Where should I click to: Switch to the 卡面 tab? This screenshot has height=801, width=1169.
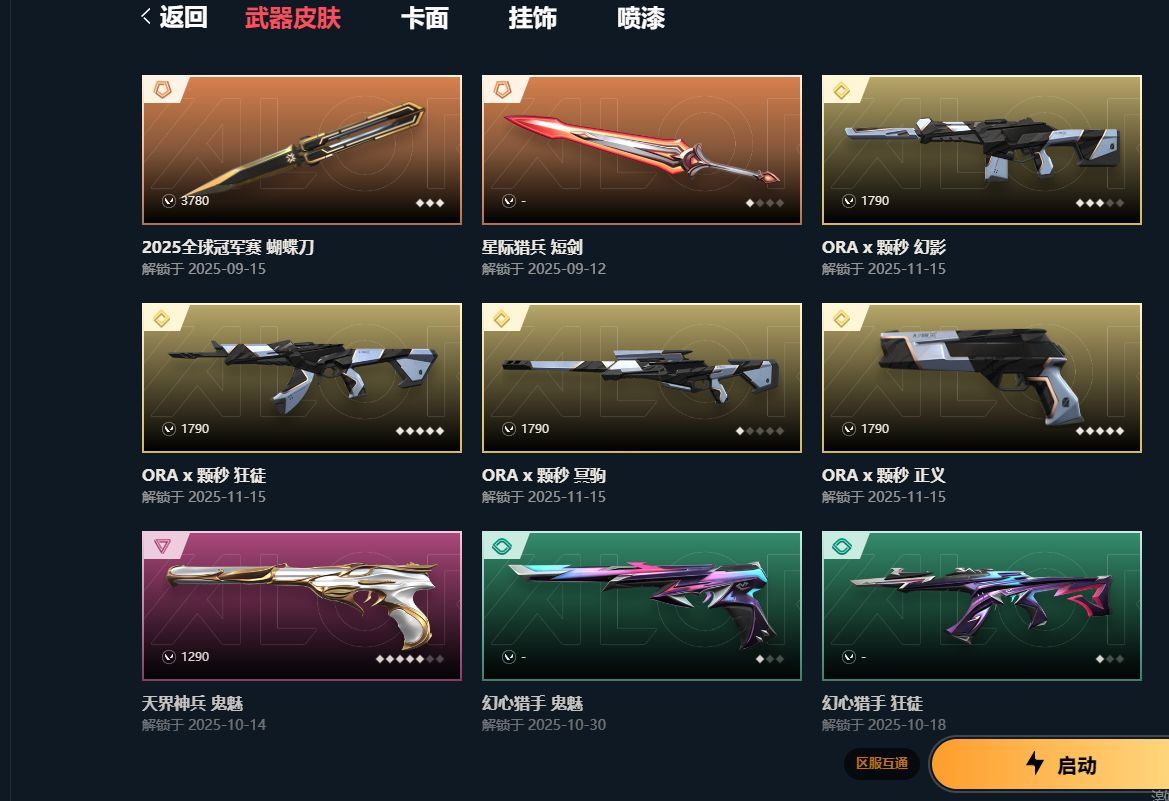[424, 17]
